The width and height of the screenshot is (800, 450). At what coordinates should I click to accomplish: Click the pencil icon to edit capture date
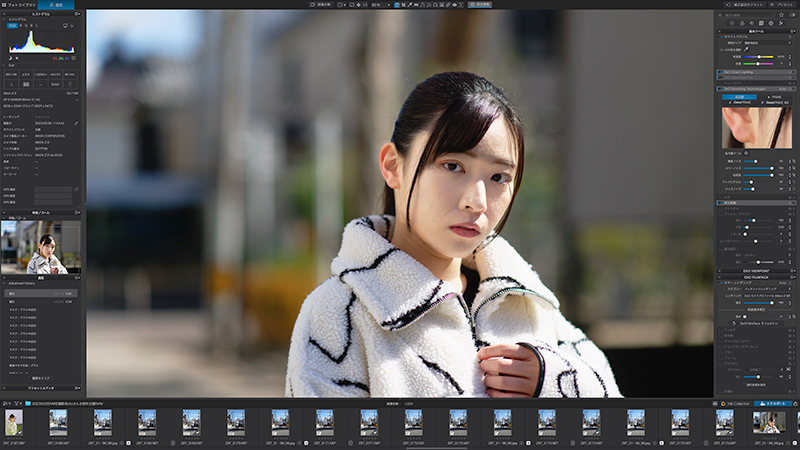tap(76, 123)
